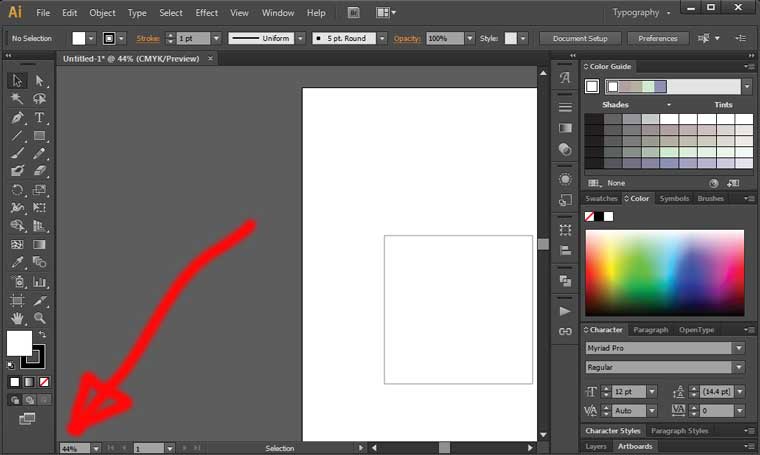Swap fill and stroke colors
This screenshot has height=455, width=760.
pyautogui.click(x=42, y=334)
